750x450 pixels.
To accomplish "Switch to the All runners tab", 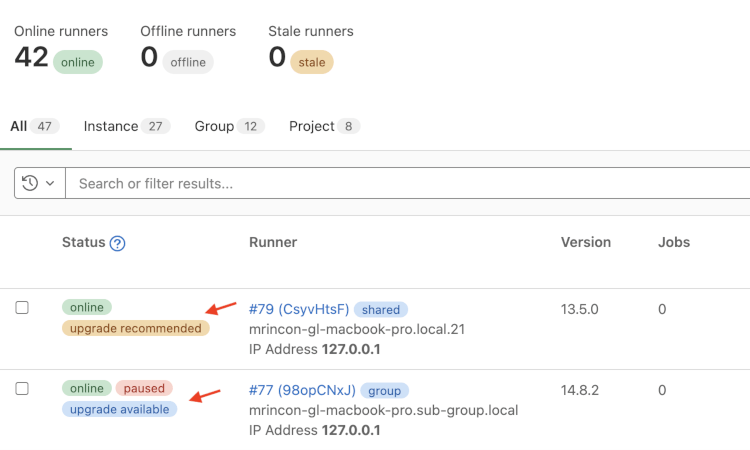I will [34, 126].
